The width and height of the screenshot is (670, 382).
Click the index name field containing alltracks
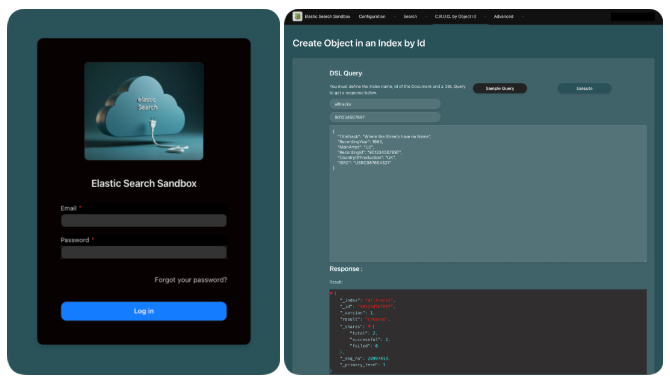pyautogui.click(x=385, y=104)
